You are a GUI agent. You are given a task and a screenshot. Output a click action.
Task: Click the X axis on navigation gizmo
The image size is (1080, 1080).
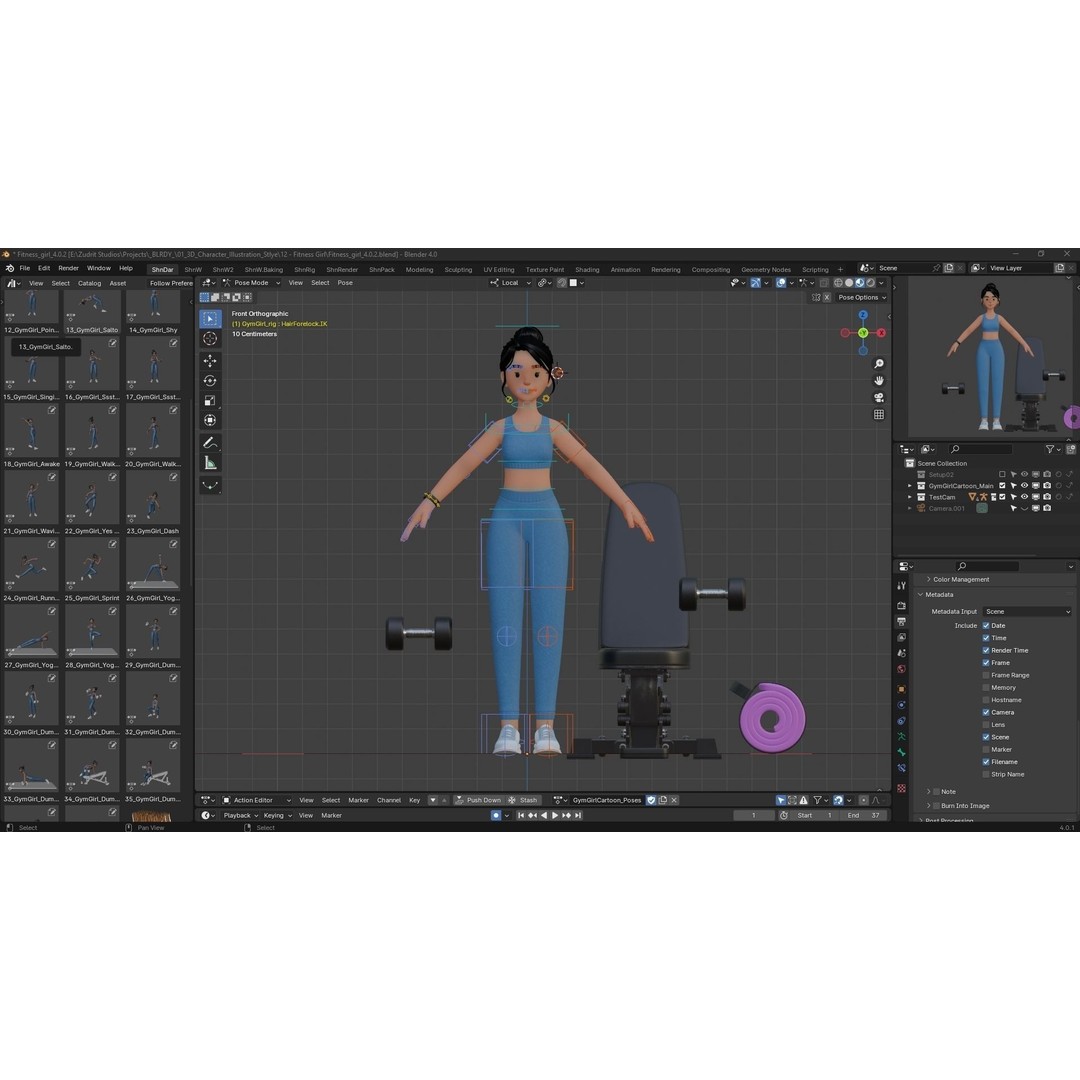click(881, 333)
